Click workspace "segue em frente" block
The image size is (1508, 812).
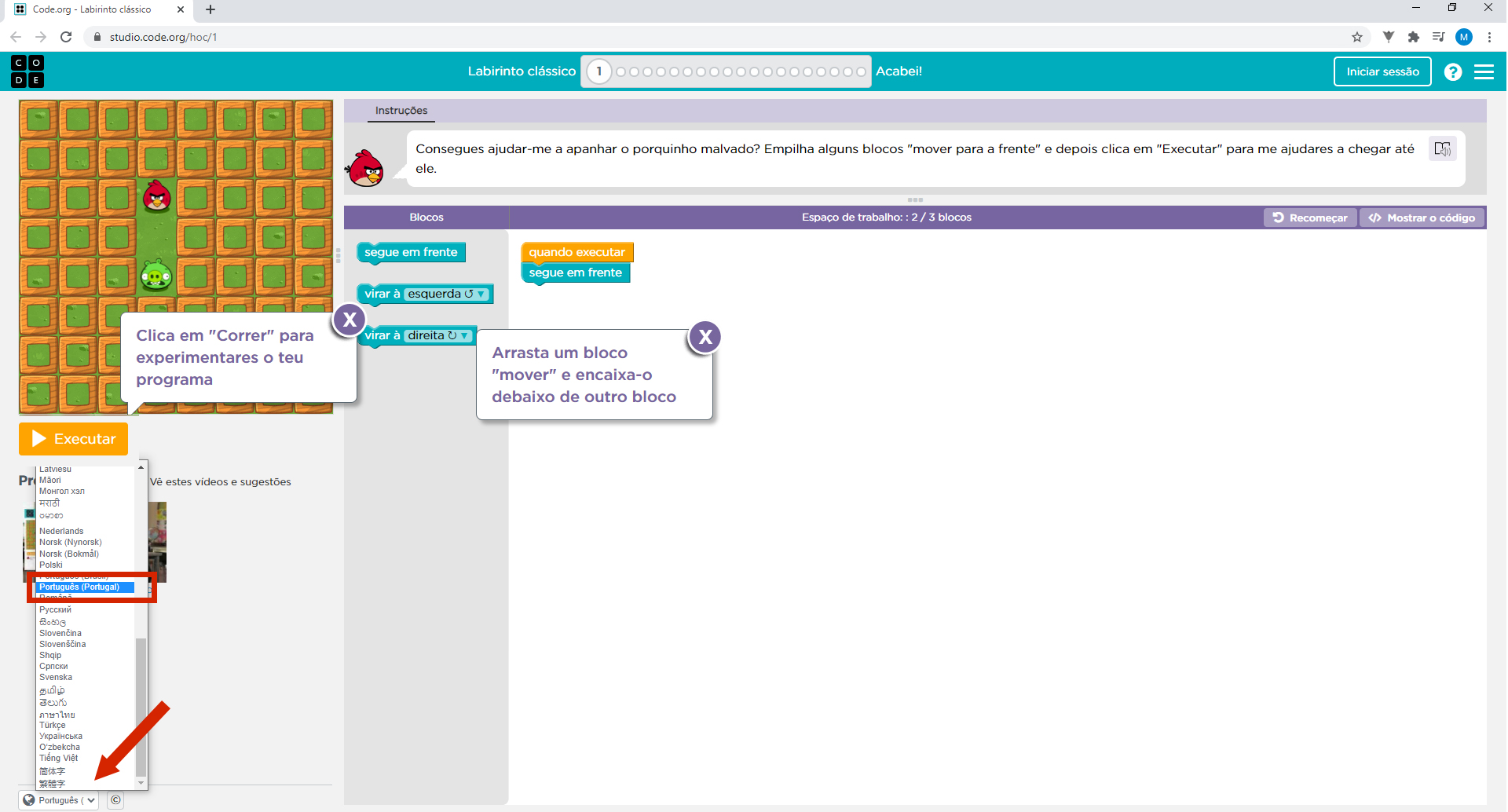click(576, 272)
